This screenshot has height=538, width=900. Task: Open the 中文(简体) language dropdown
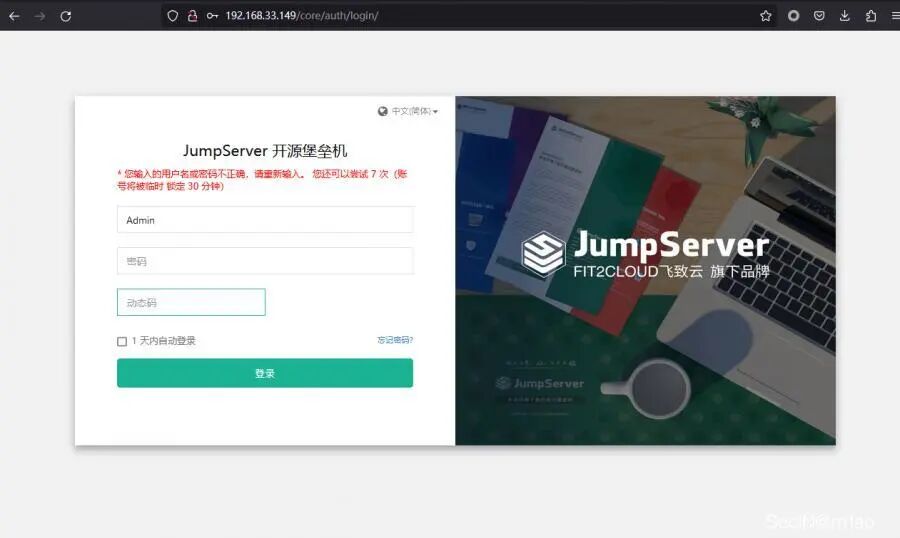414,111
